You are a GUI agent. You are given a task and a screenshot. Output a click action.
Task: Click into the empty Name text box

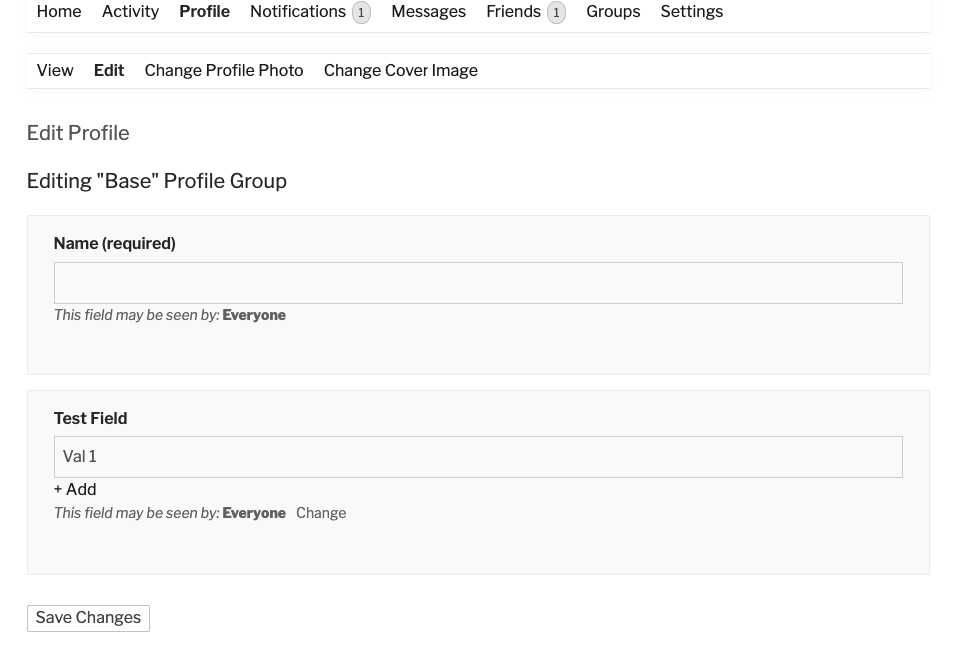tap(478, 283)
